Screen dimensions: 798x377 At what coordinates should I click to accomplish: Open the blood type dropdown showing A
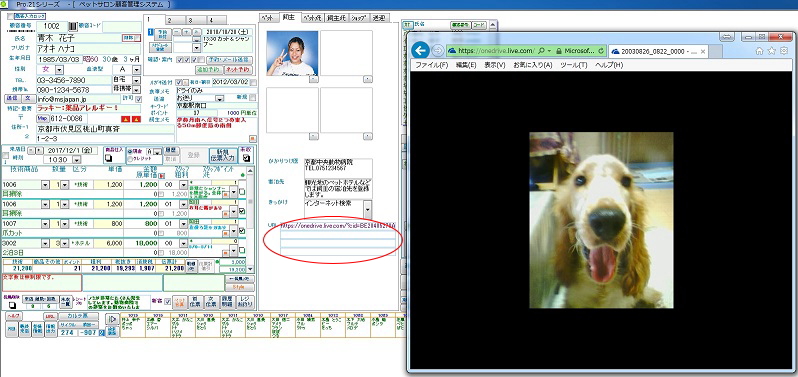(136, 69)
